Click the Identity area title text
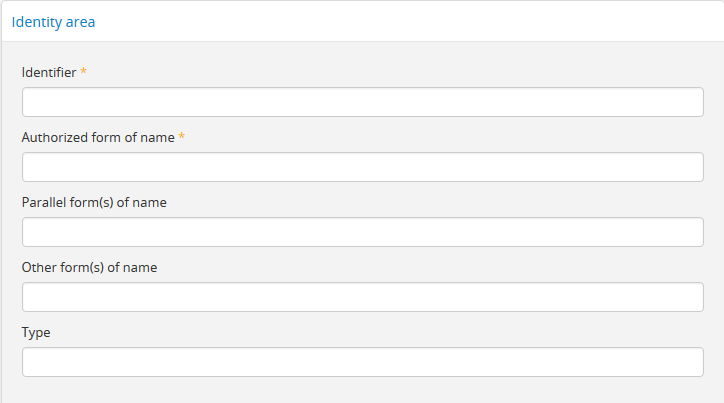Viewport: 724px width, 403px height. pyautogui.click(x=54, y=21)
